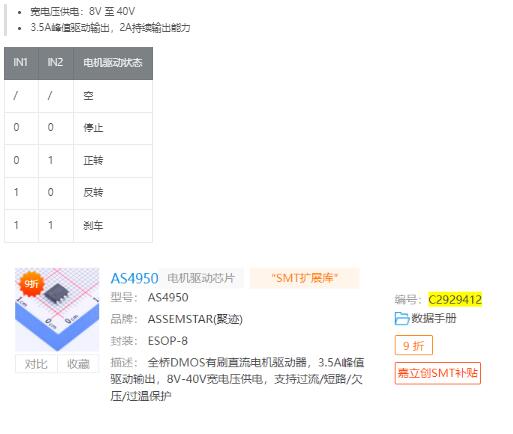Open the AS4950 product title link
The image size is (513, 434).
pos(134,278)
